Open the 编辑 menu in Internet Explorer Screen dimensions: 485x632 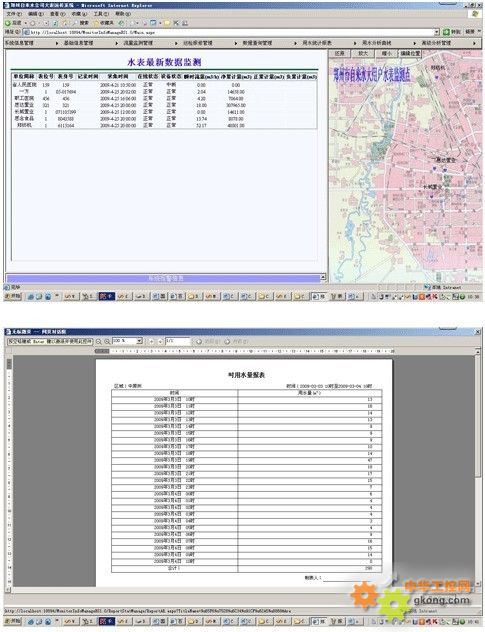[x=35, y=14]
